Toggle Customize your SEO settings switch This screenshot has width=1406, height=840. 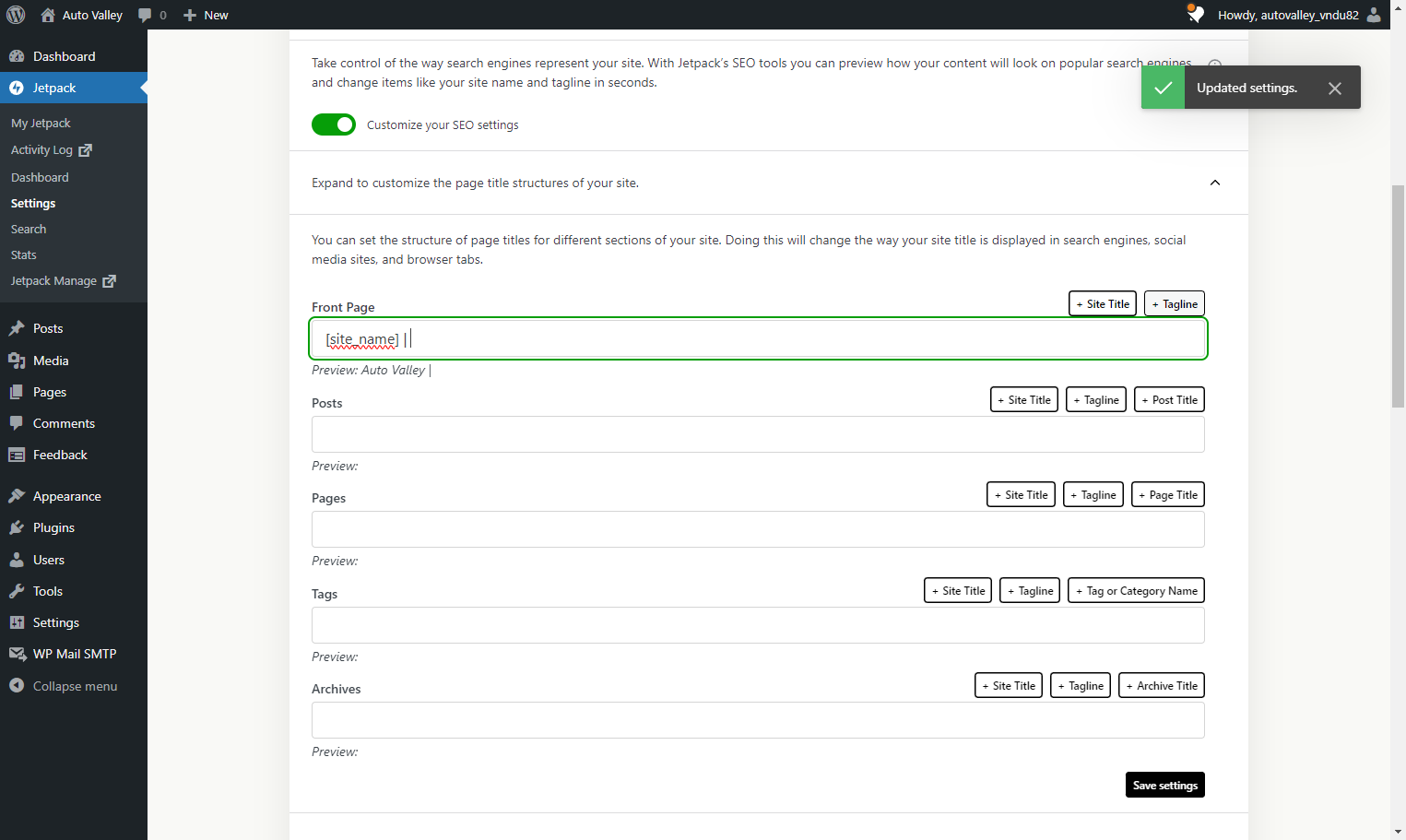coord(334,124)
